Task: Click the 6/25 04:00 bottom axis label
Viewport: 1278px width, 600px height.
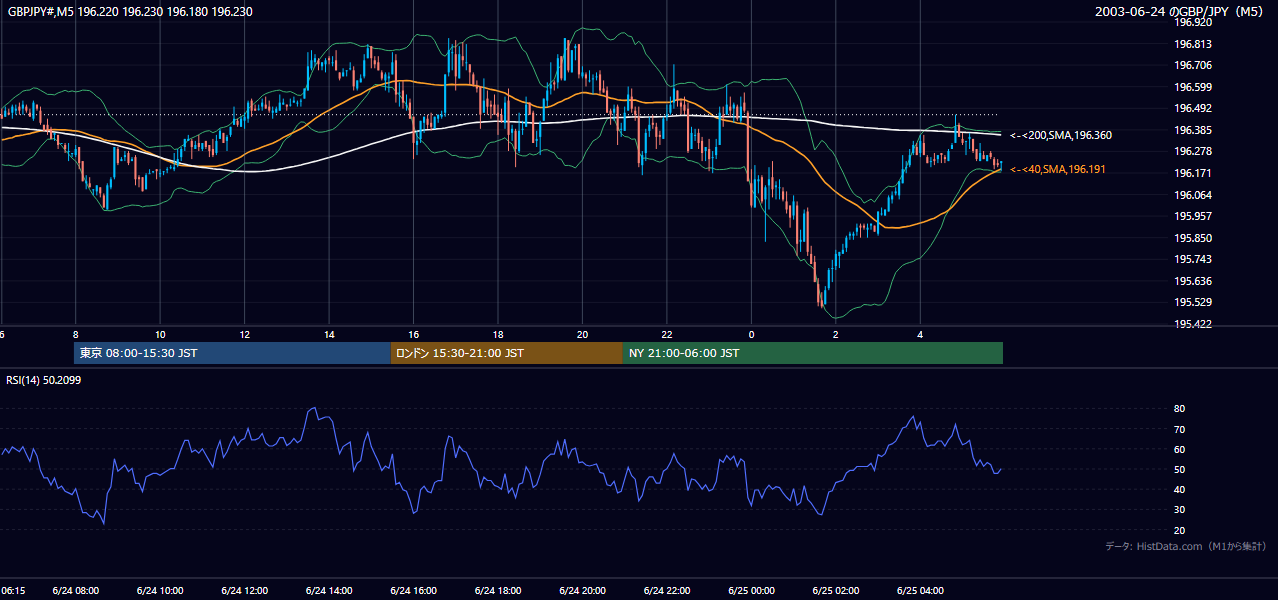Action: click(x=921, y=591)
